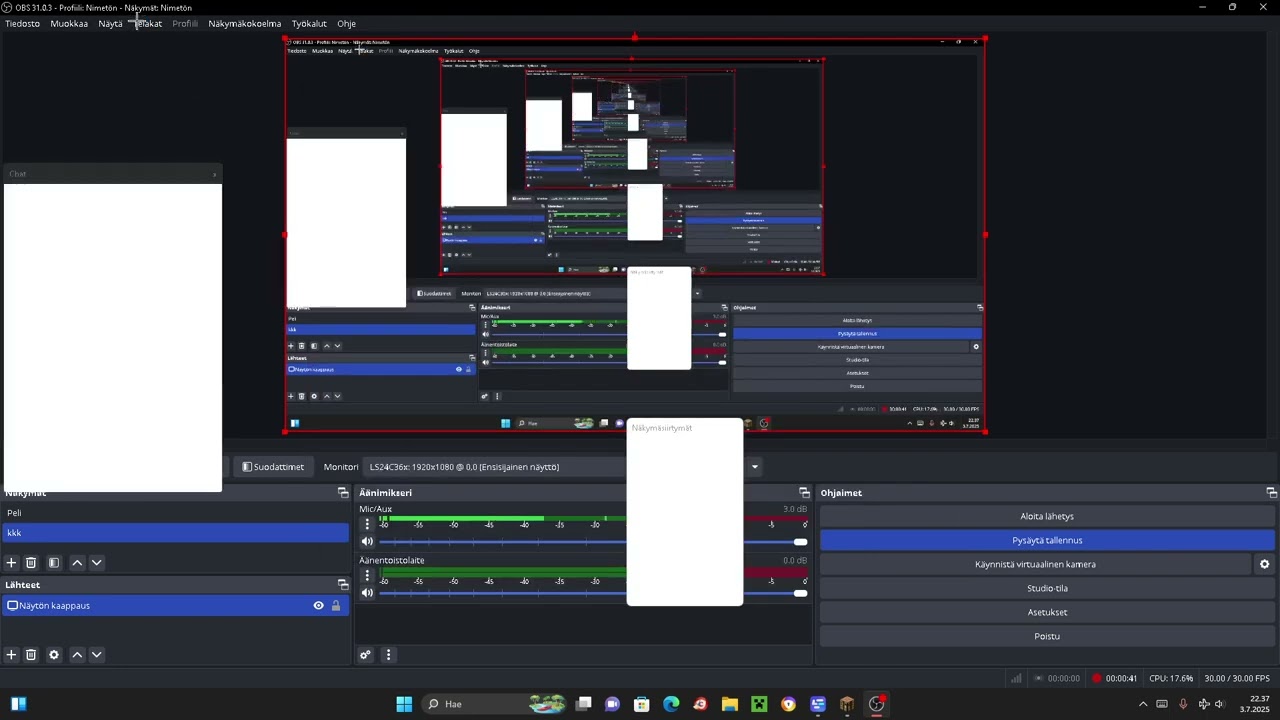Open virtual camera settings gear
Screen dimensions: 1280x720
point(1264,564)
